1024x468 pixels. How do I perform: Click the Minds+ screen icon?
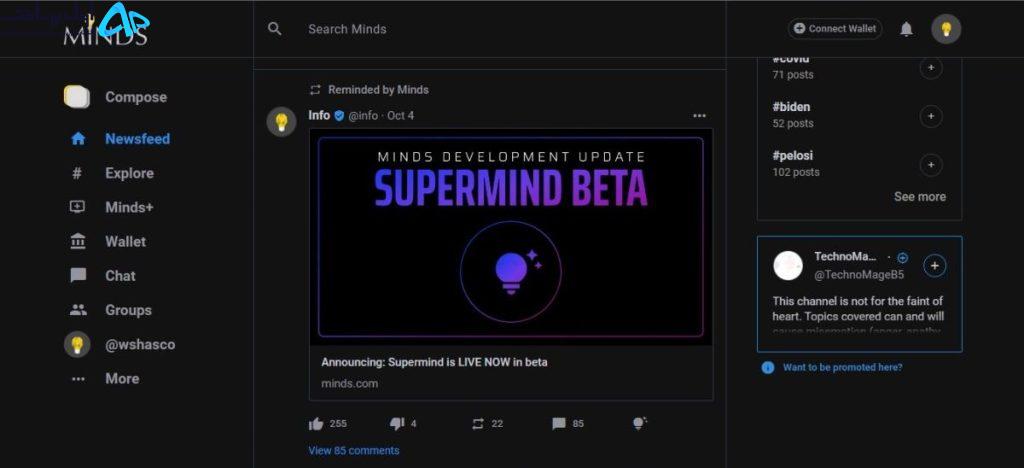point(78,207)
